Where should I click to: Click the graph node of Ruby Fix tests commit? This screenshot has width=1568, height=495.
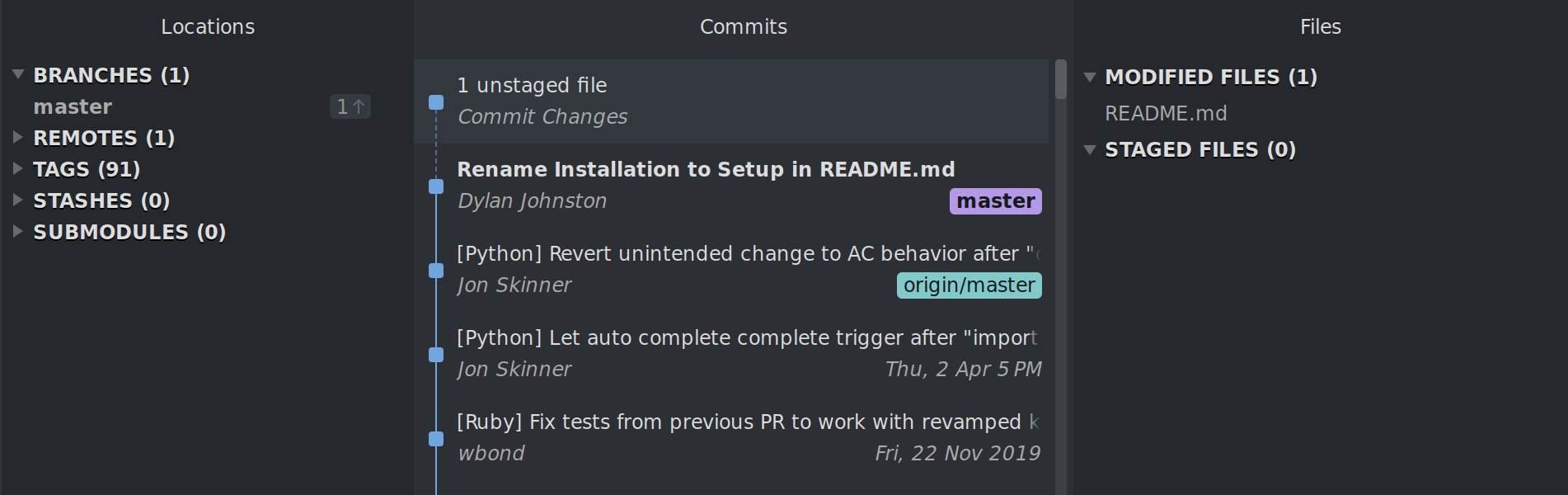click(x=436, y=439)
